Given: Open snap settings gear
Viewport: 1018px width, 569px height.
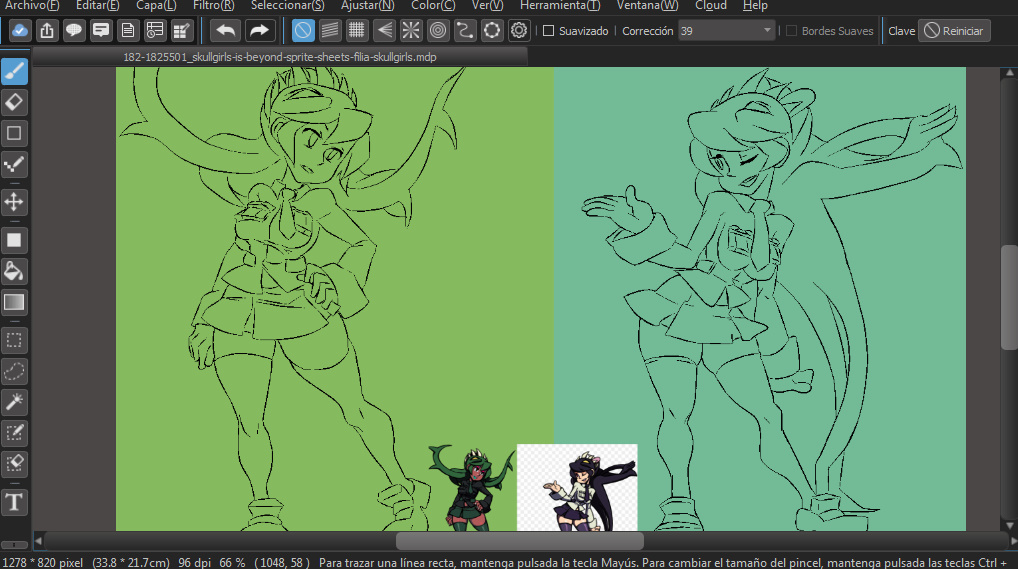Looking at the screenshot, I should pyautogui.click(x=519, y=31).
